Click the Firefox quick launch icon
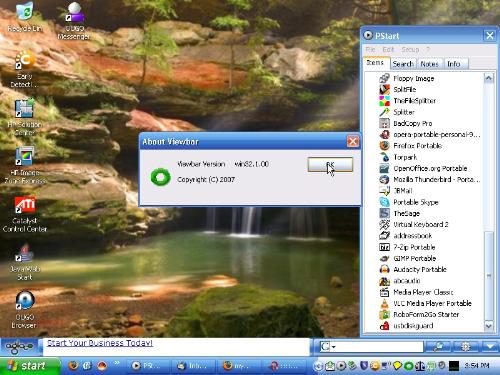 point(73,366)
